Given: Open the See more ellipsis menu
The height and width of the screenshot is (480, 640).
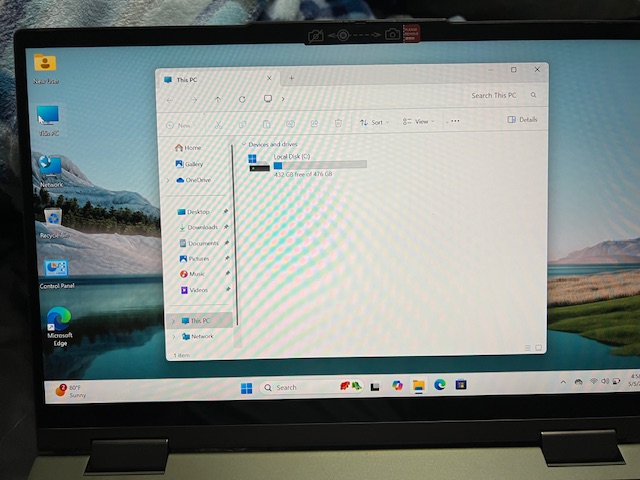Looking at the screenshot, I should pyautogui.click(x=455, y=121).
